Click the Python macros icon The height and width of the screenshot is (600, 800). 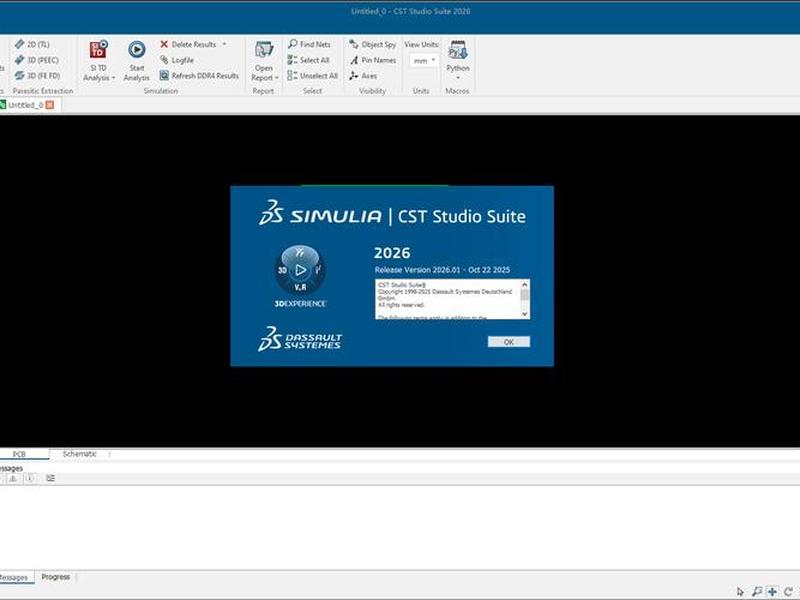[458, 50]
